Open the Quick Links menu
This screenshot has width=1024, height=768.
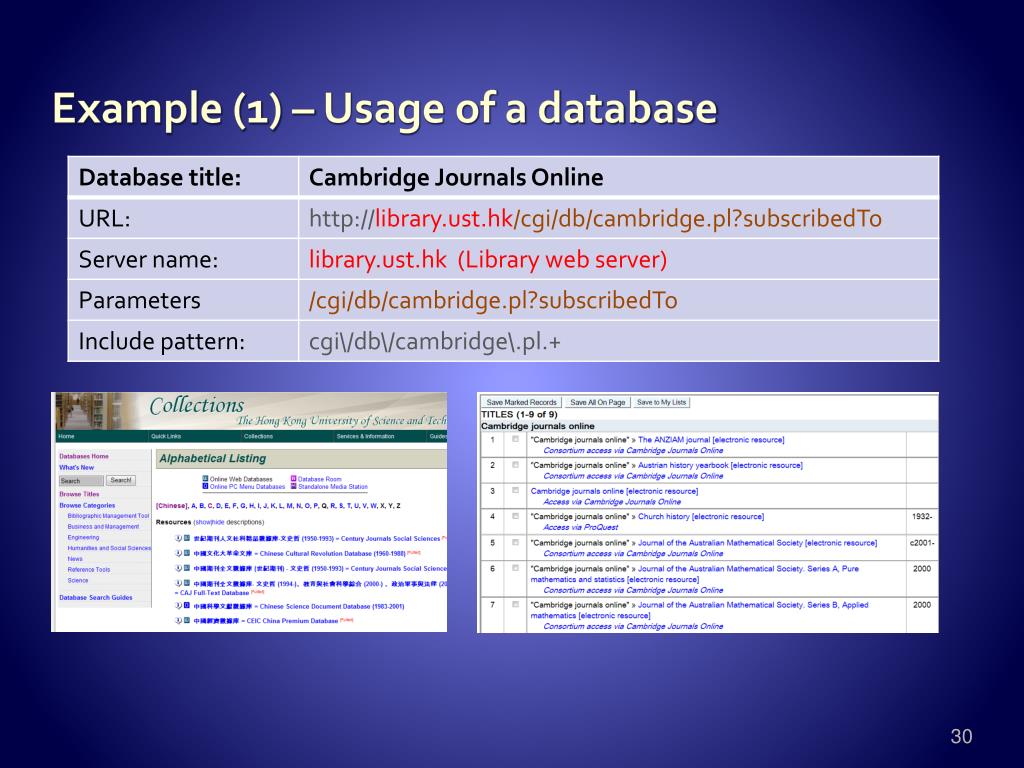click(x=166, y=436)
